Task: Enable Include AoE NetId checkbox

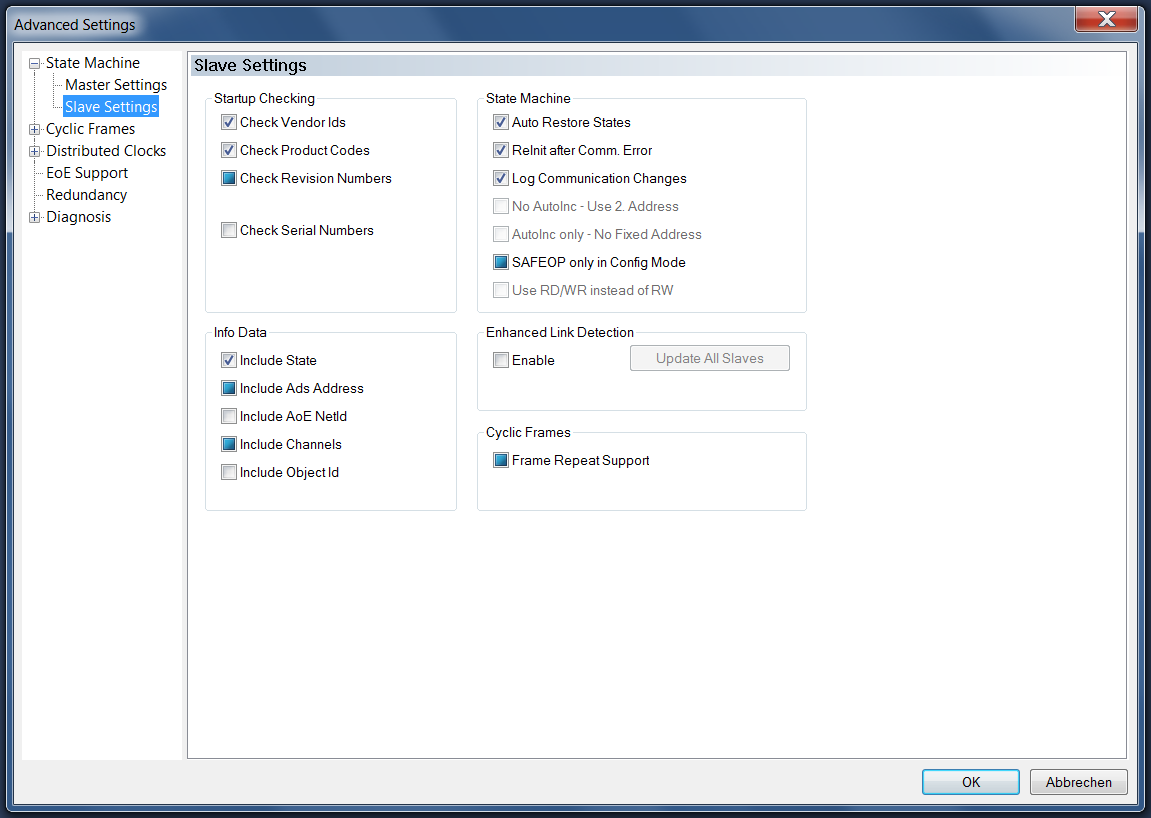Action: point(229,416)
